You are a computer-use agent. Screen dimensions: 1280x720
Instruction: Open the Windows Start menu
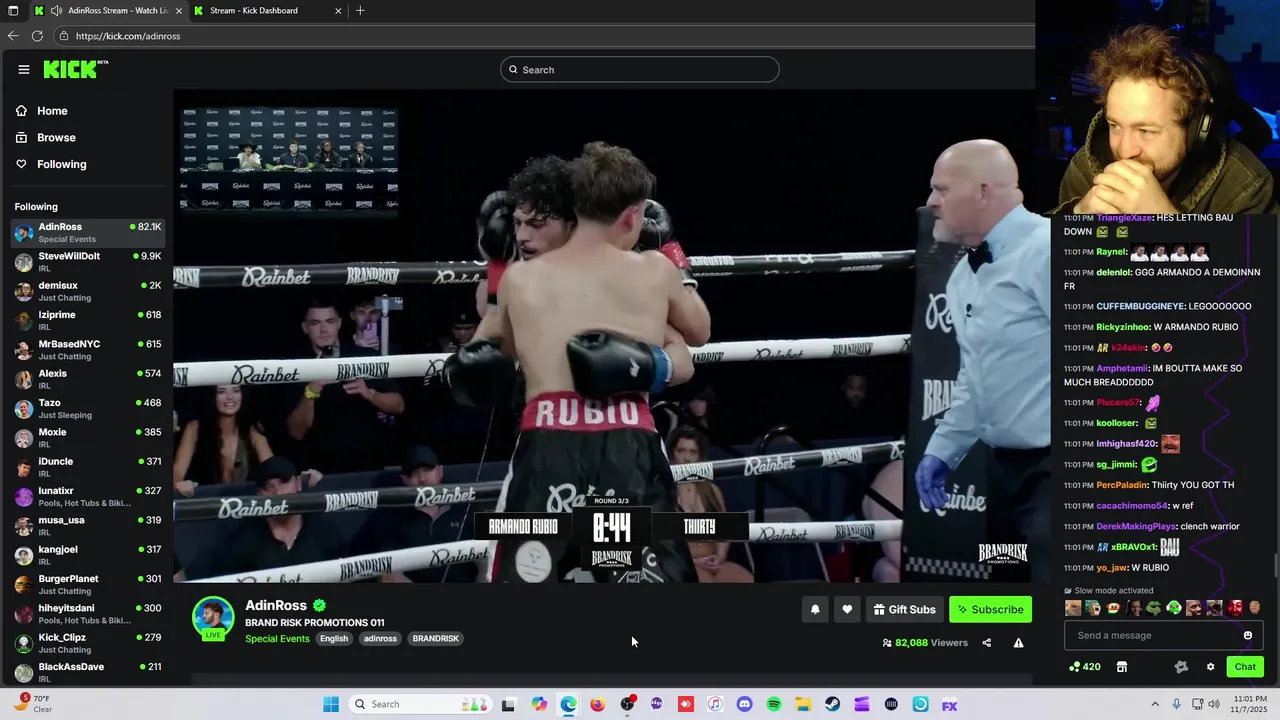point(331,704)
